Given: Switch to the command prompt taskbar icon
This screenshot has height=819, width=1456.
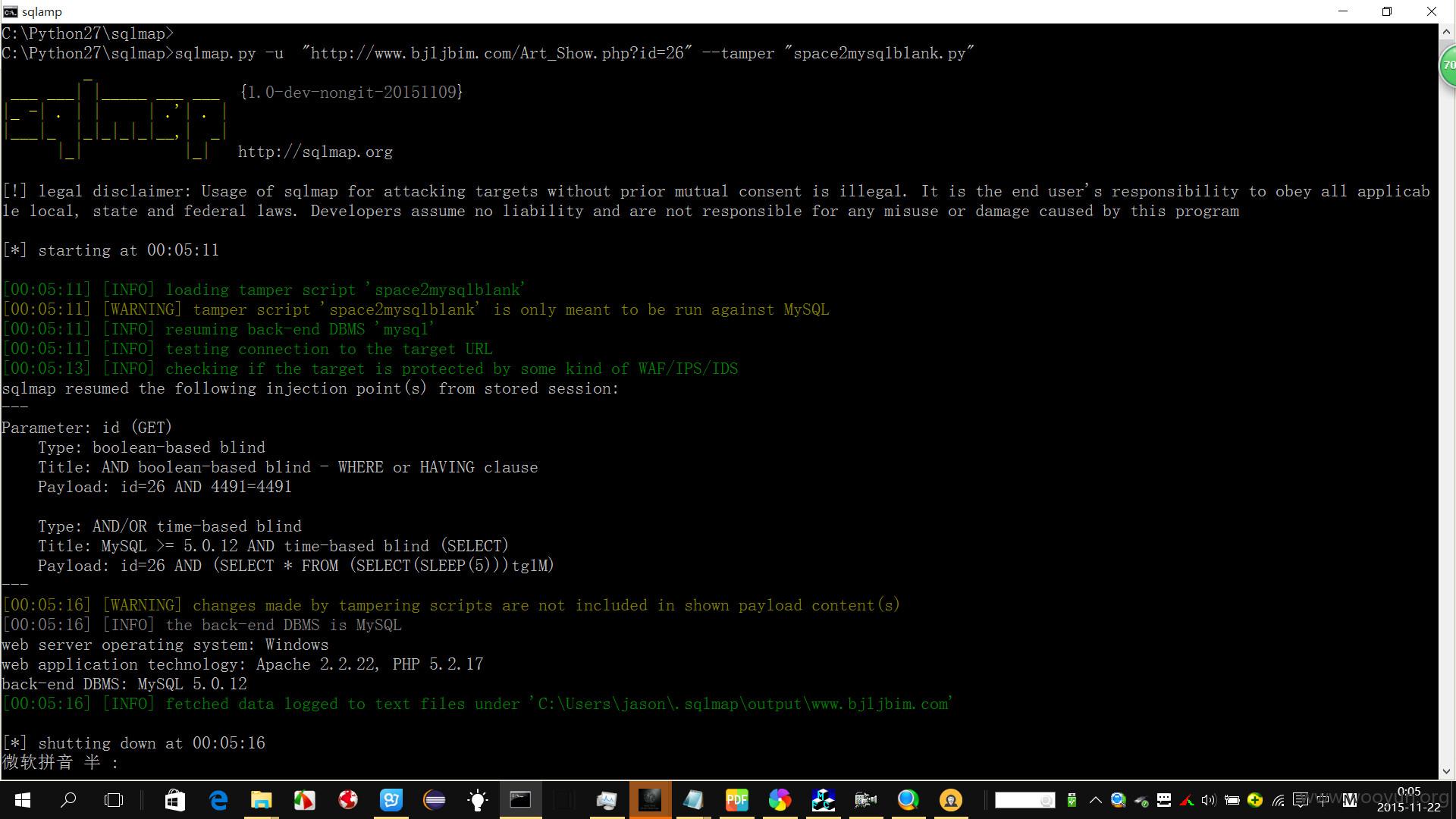Looking at the screenshot, I should (x=520, y=800).
